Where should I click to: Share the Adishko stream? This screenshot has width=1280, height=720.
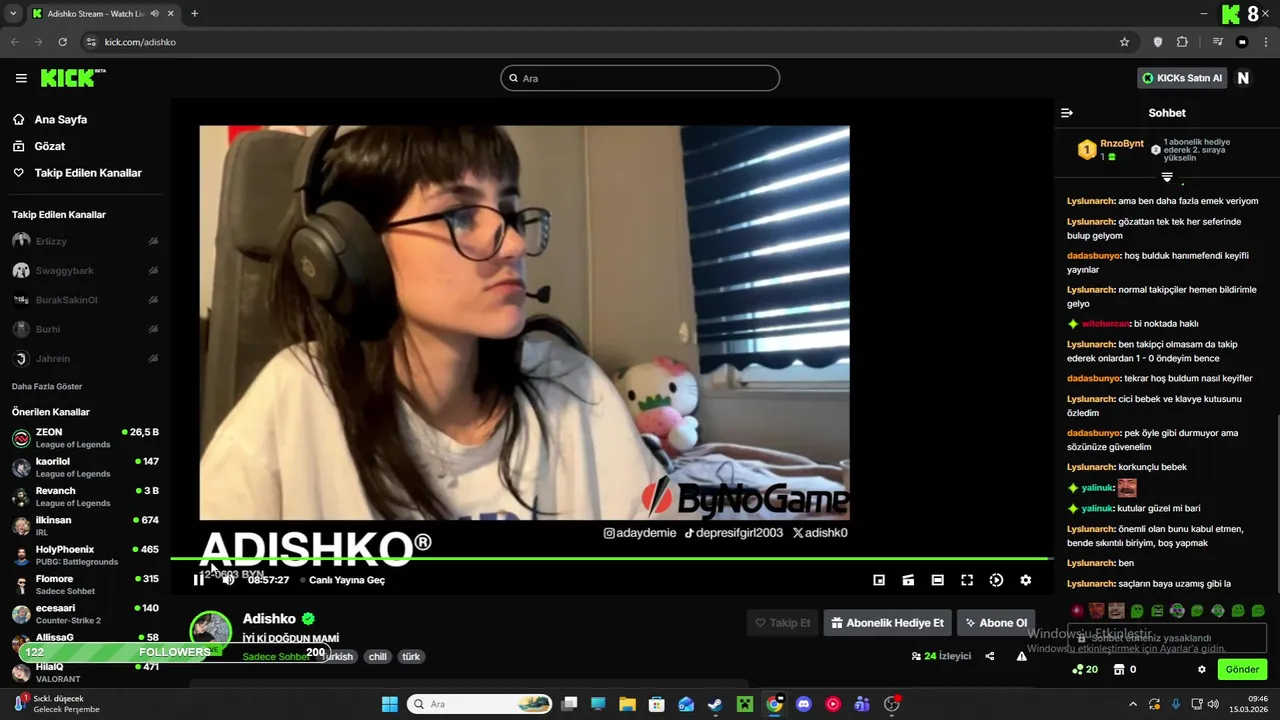[x=990, y=656]
